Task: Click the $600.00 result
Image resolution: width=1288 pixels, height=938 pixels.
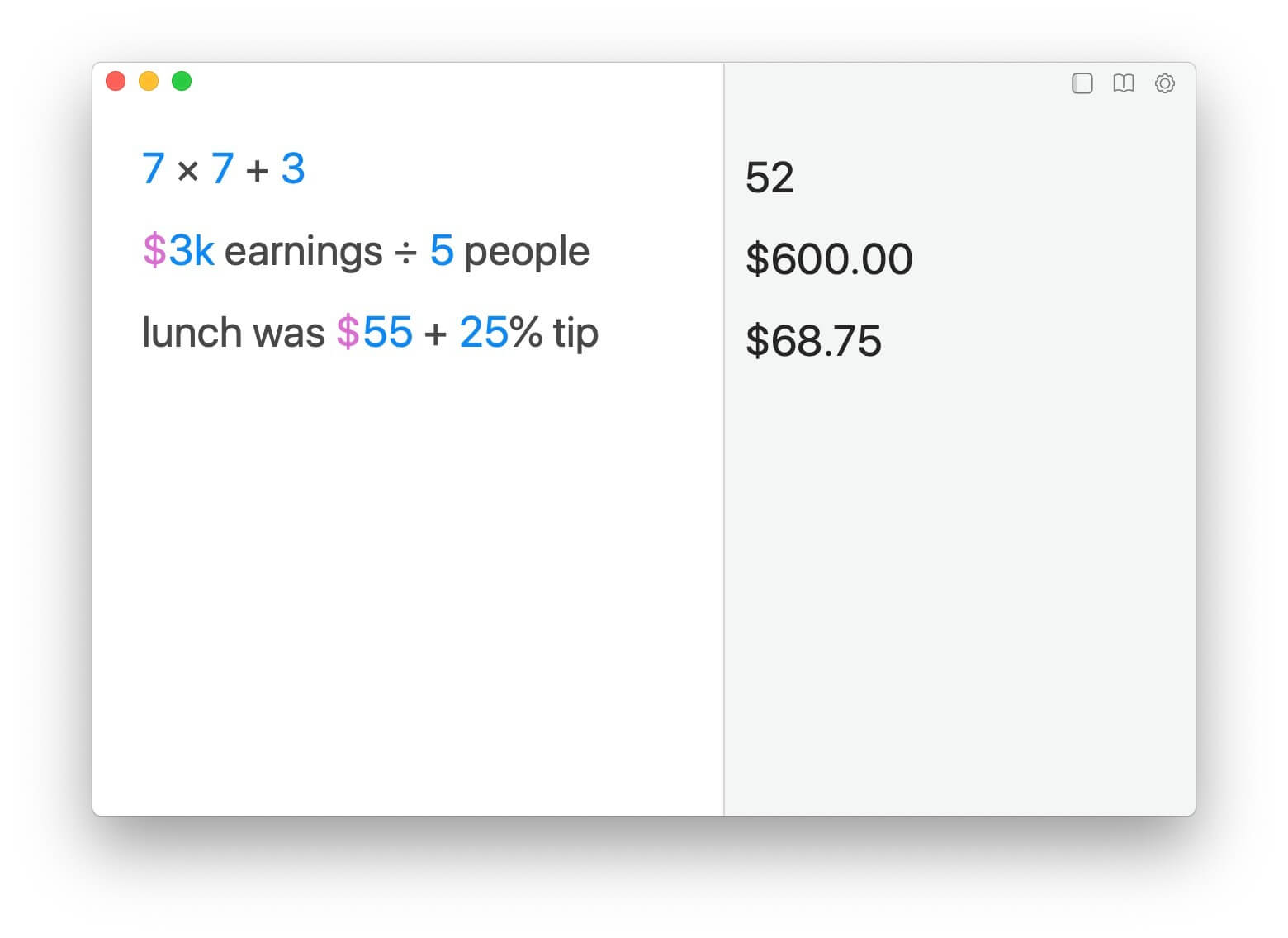Action: click(x=829, y=259)
